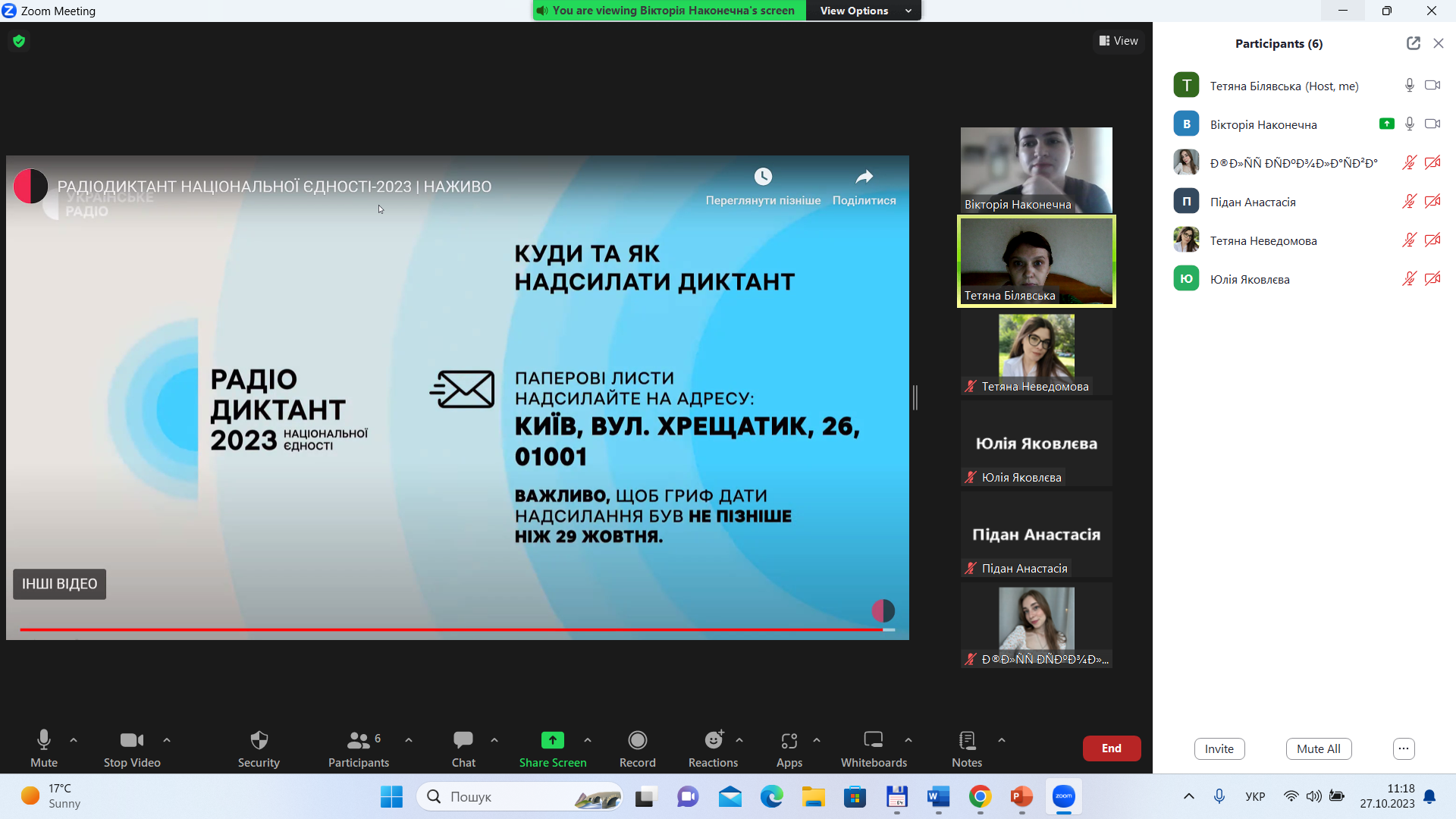Click the Record icon in toolbar
Screen dimensions: 1456x819
[x=637, y=740]
